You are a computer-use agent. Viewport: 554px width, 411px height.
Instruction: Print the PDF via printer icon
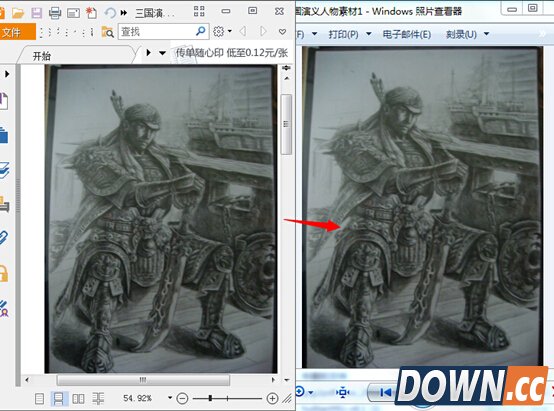pyautogui.click(x=55, y=13)
